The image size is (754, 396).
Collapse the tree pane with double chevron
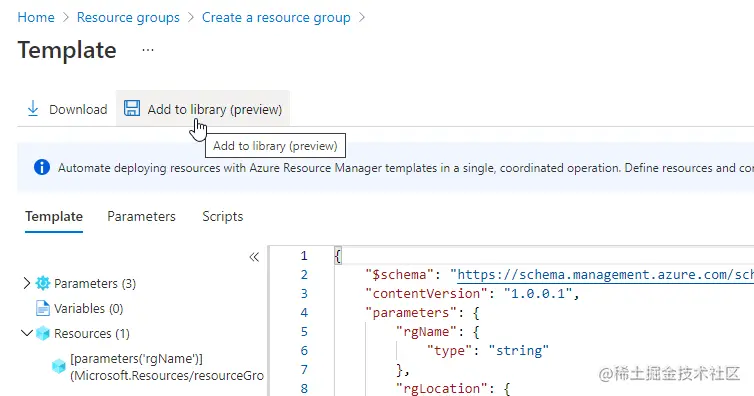point(254,257)
